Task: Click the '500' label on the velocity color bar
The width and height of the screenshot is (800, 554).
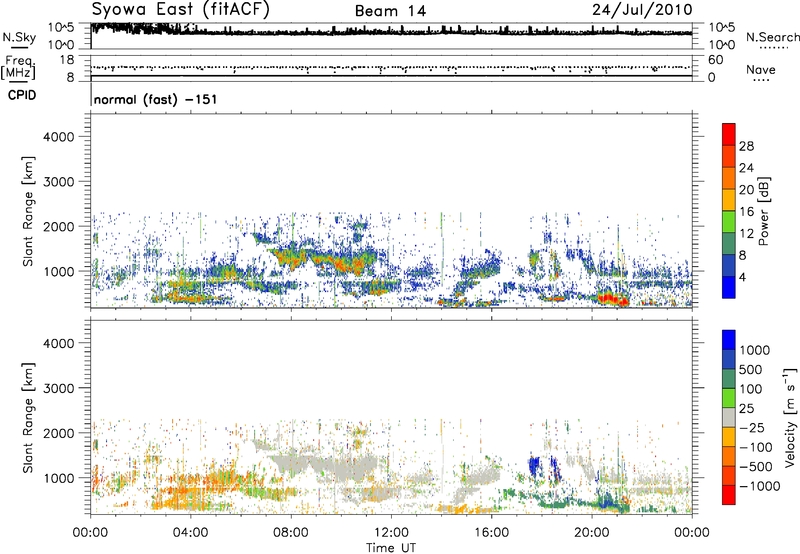Action: pos(750,370)
